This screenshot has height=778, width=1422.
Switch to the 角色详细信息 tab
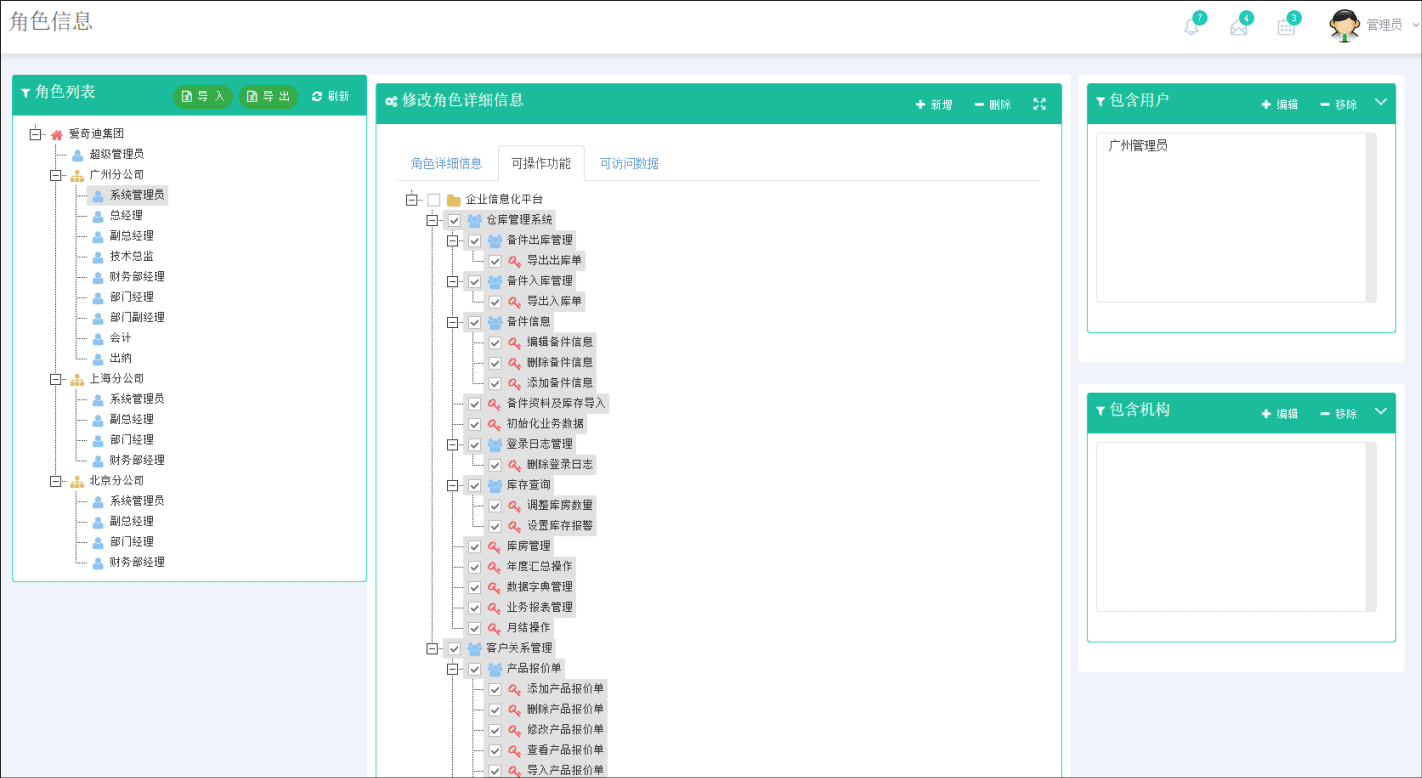[446, 163]
